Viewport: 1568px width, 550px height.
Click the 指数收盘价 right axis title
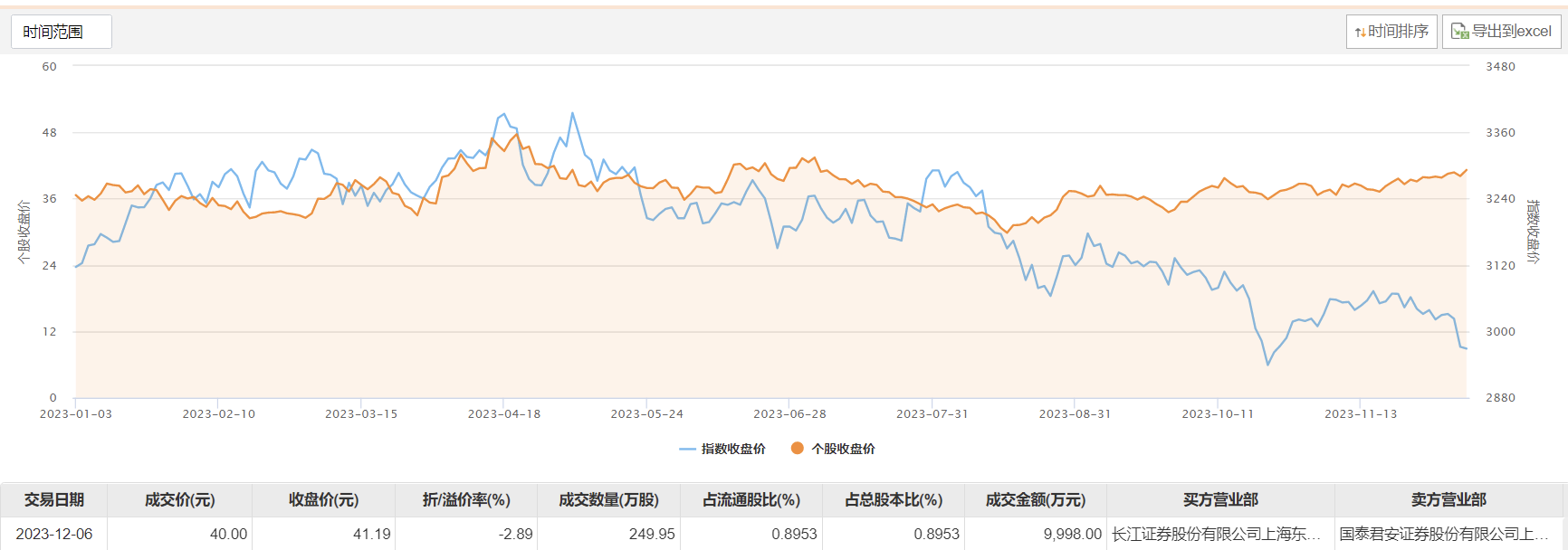point(1534,232)
